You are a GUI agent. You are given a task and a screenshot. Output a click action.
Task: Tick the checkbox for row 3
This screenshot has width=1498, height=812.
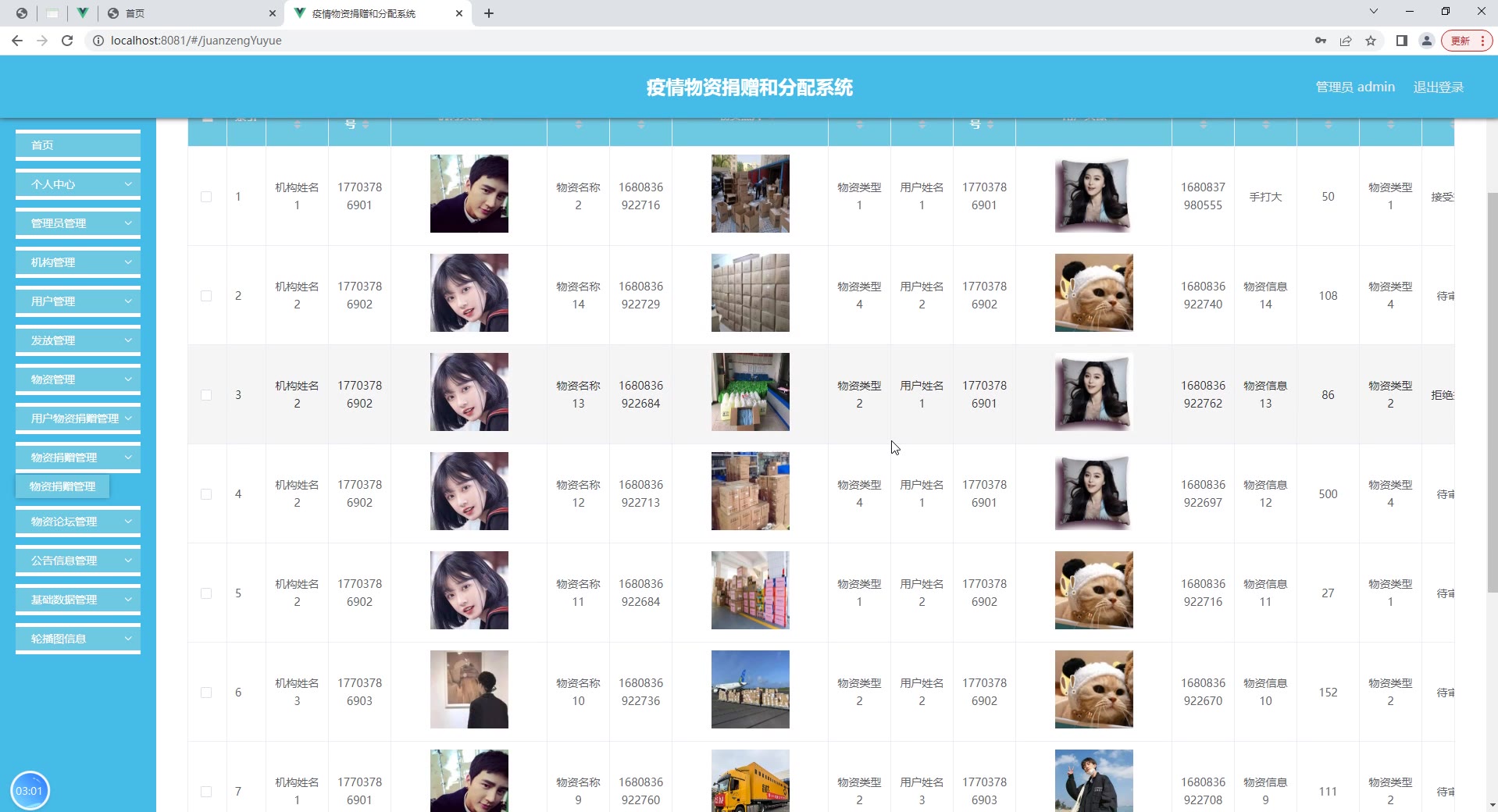[x=206, y=395]
